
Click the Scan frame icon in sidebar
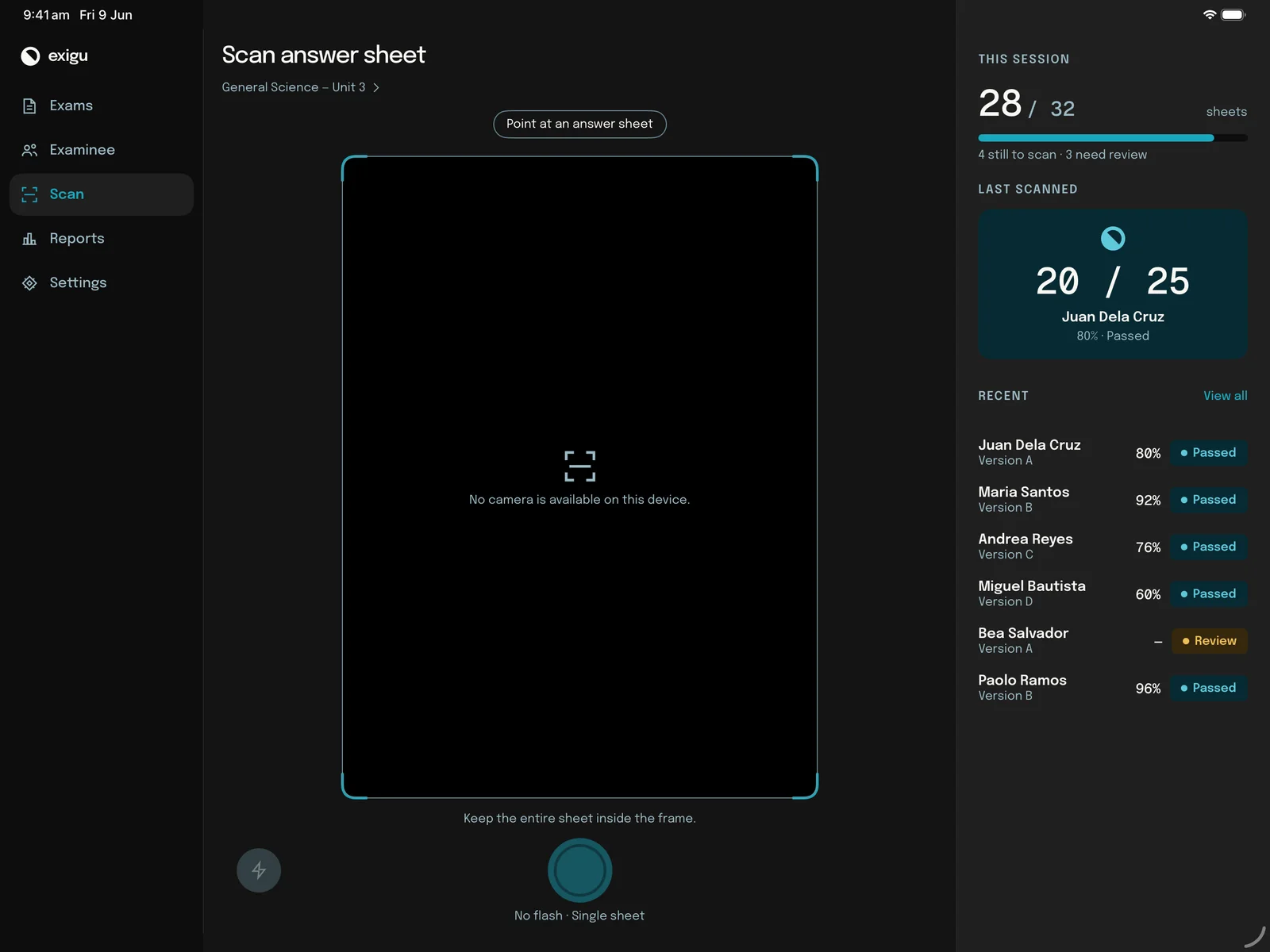[29, 194]
